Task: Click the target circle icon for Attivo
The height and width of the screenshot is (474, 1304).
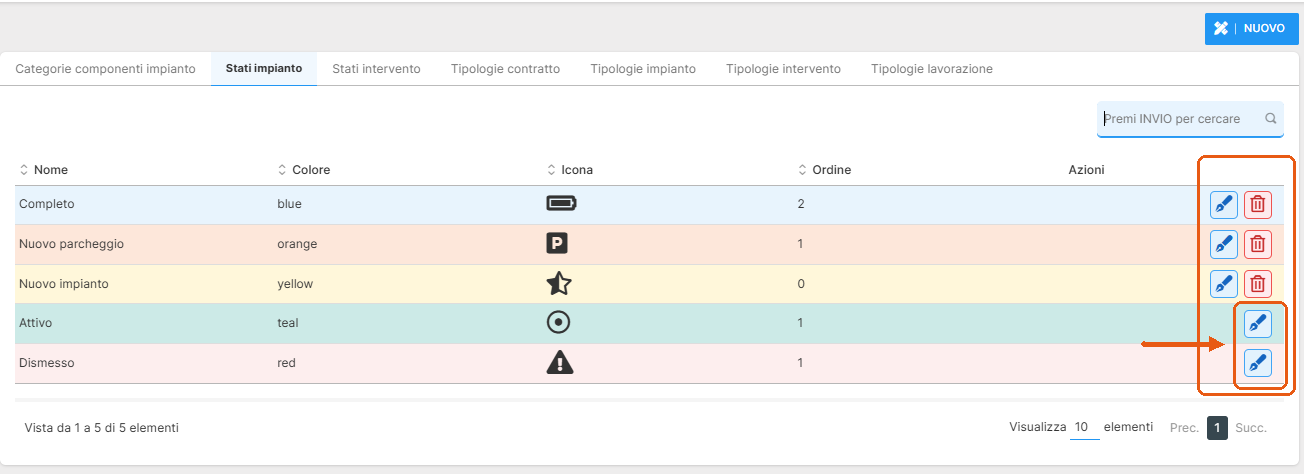Action: (559, 322)
